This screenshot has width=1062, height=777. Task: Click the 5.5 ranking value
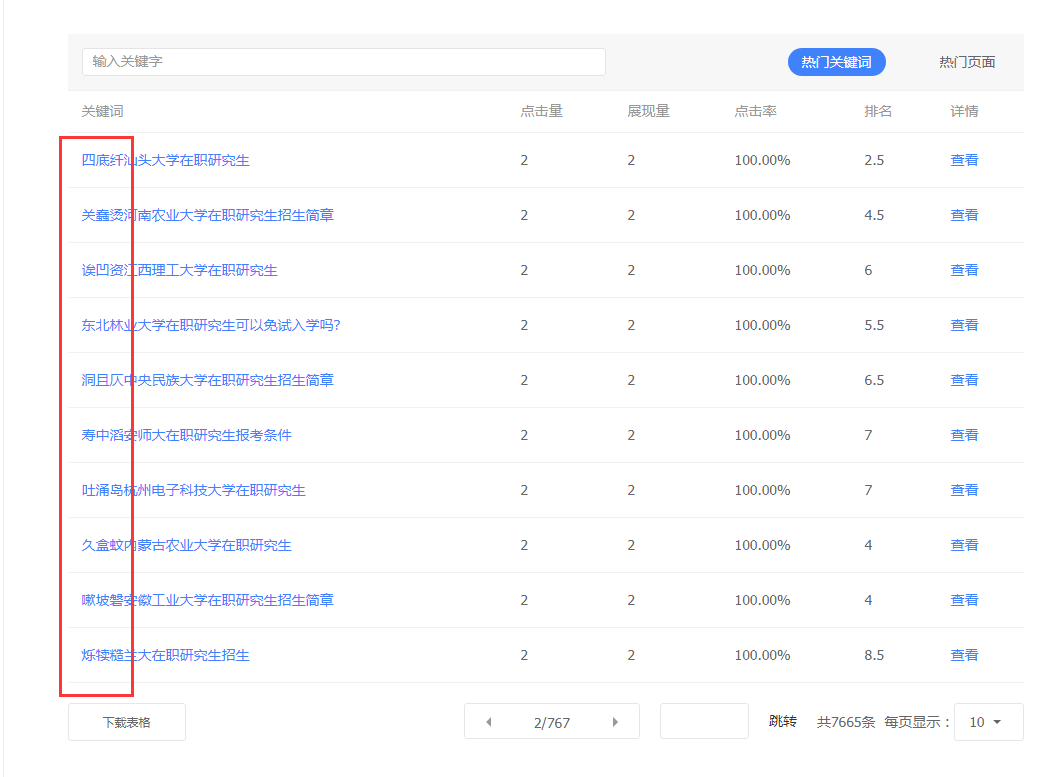874,325
